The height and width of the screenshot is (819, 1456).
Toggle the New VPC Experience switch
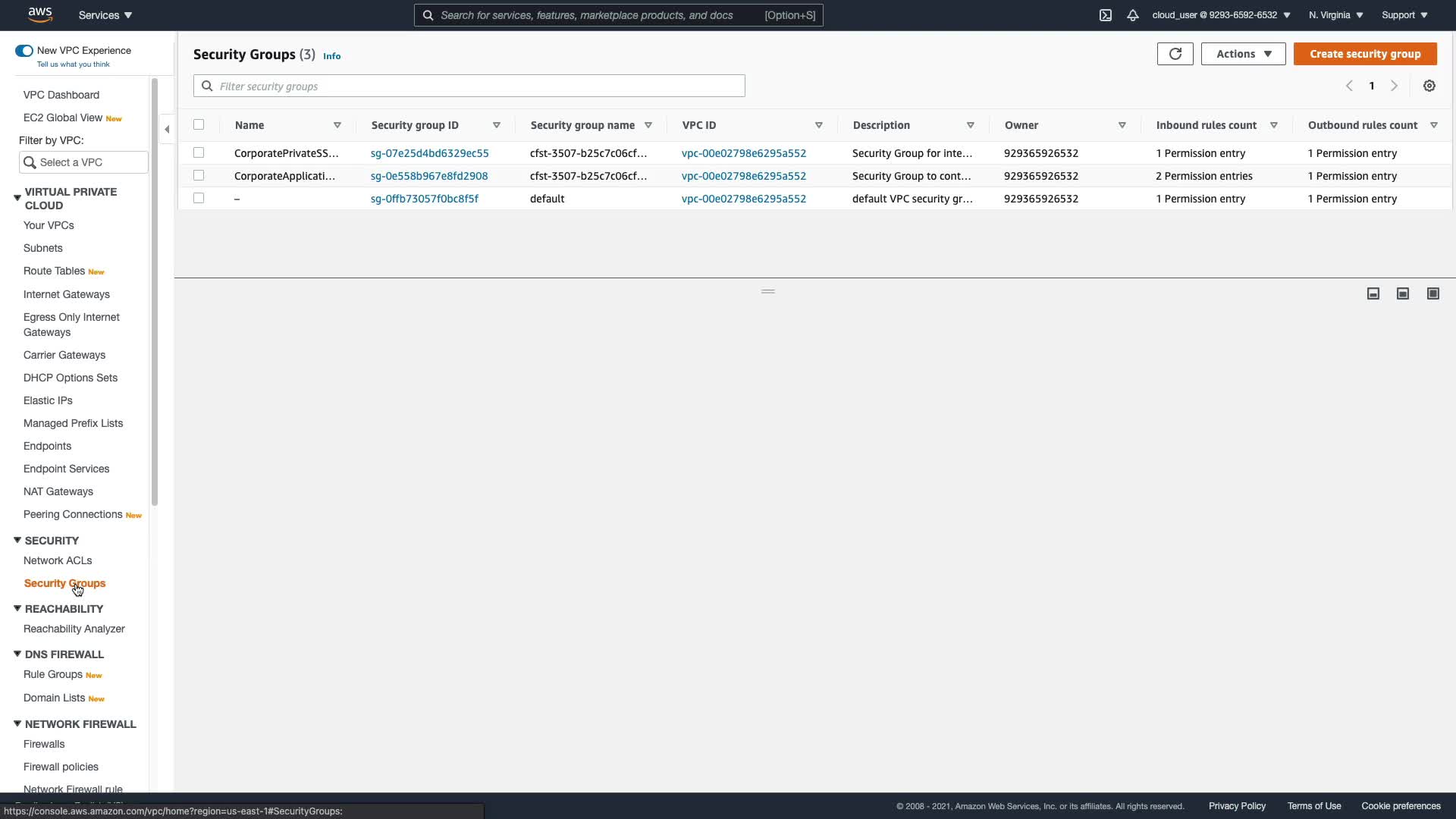pos(24,51)
